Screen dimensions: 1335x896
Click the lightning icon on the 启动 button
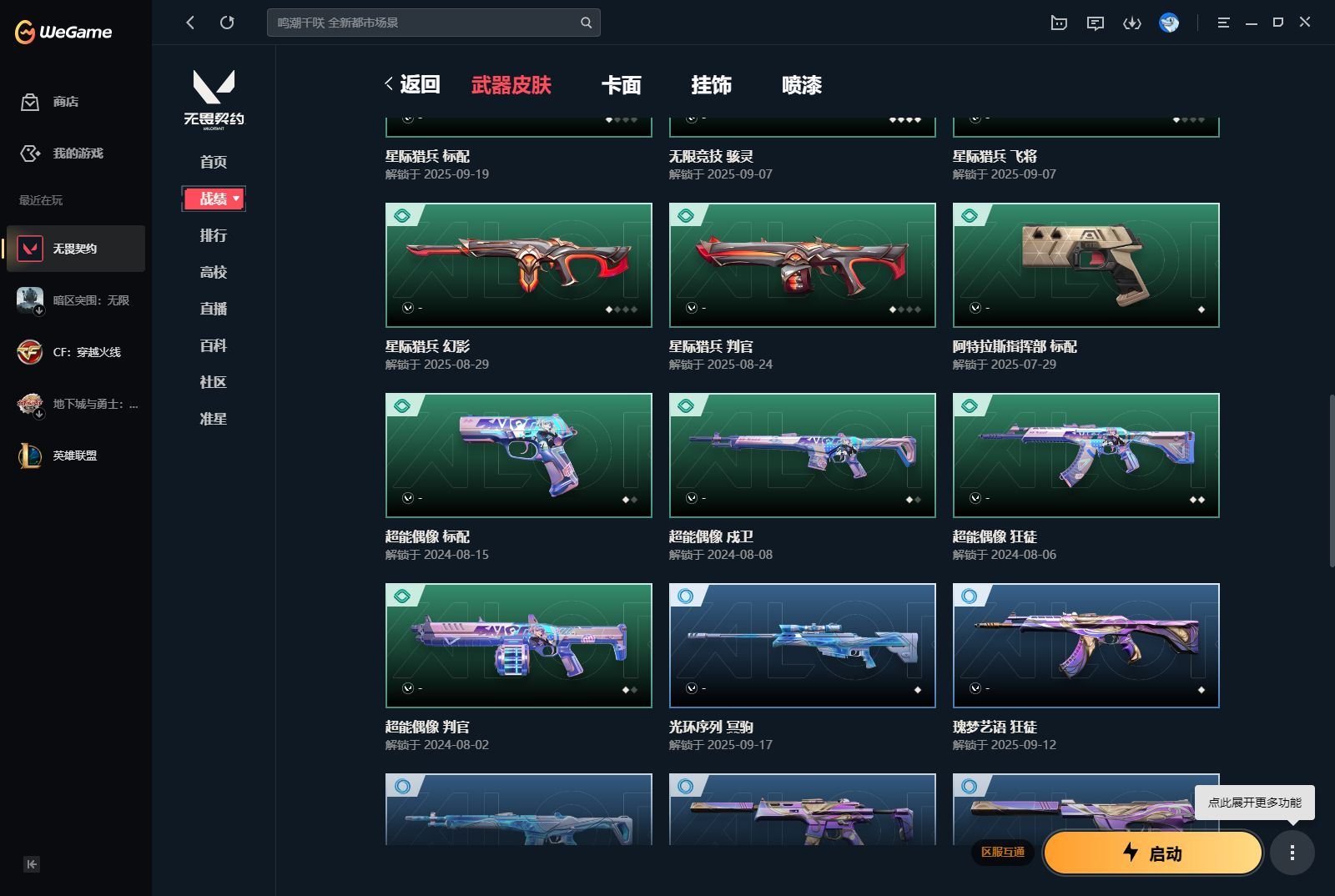(1131, 853)
